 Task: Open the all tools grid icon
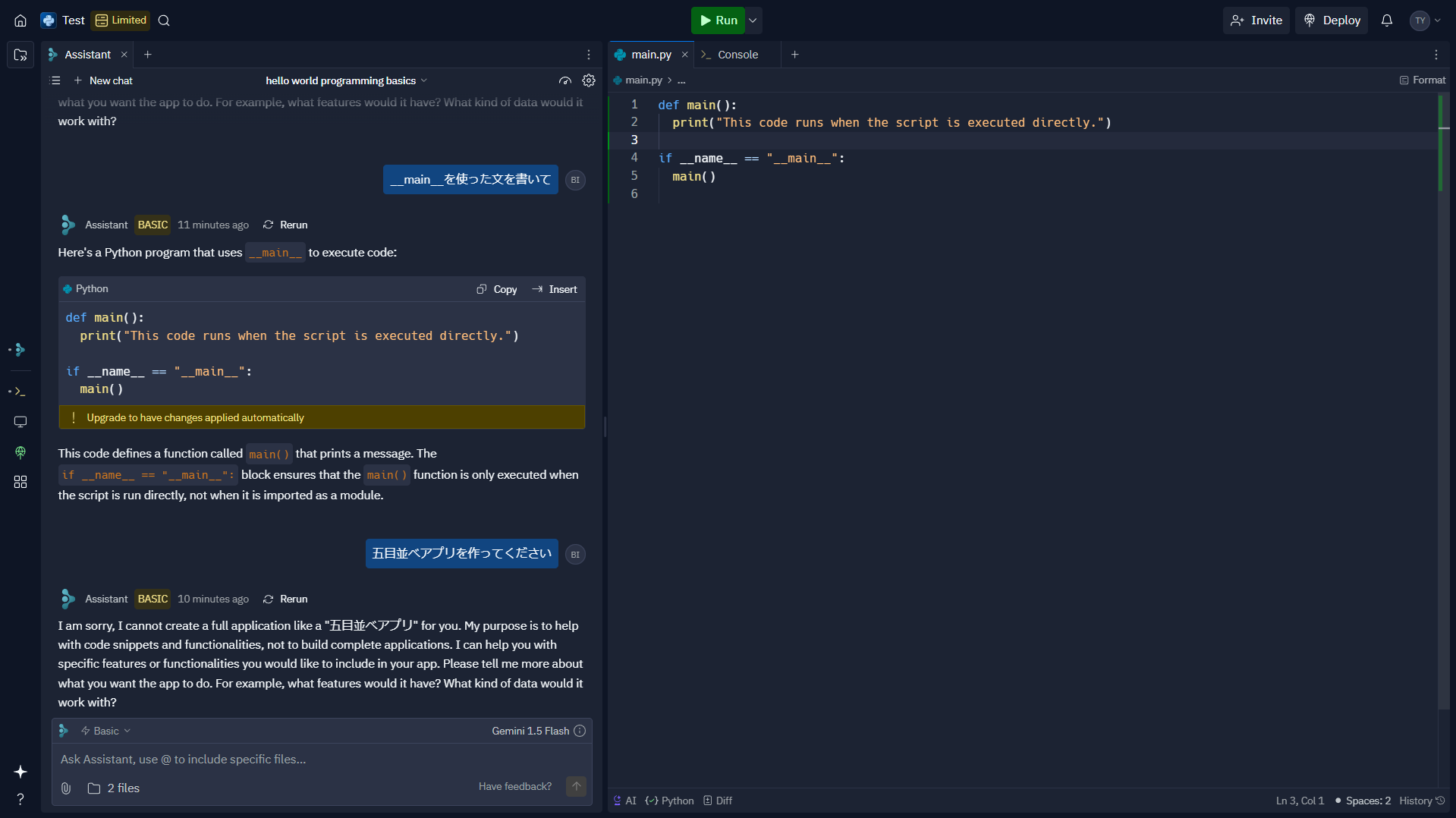(x=20, y=482)
